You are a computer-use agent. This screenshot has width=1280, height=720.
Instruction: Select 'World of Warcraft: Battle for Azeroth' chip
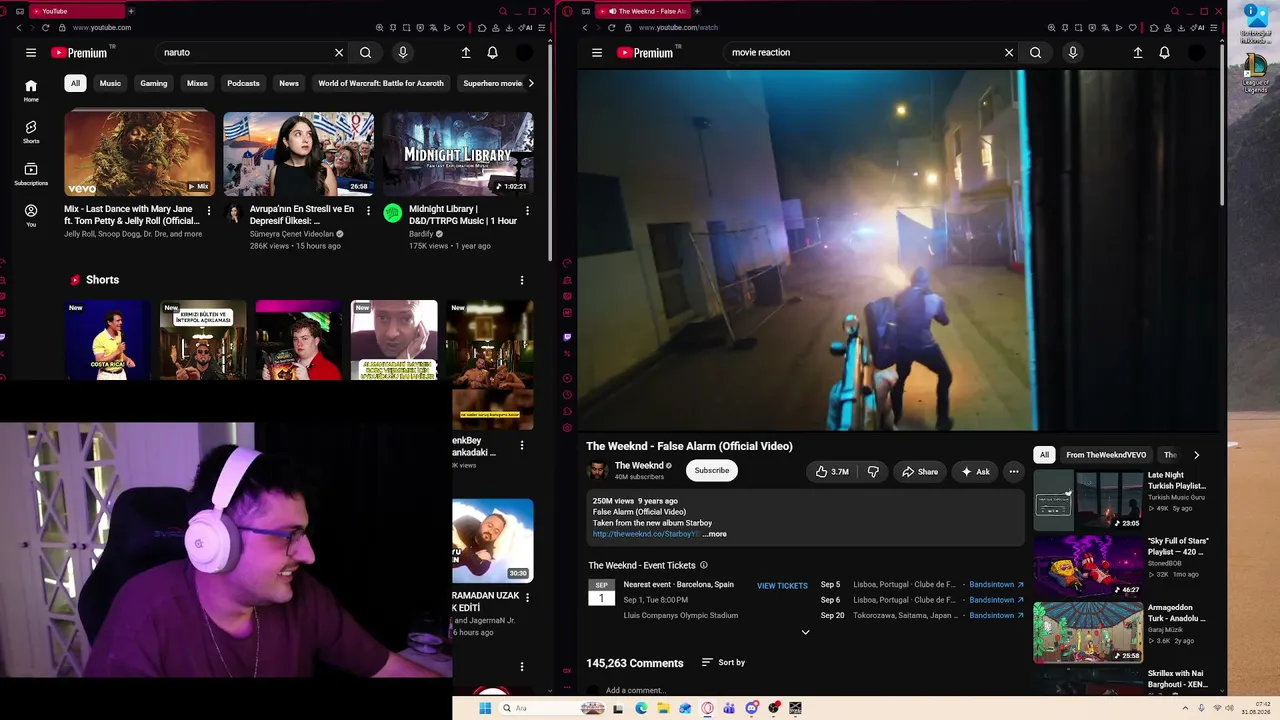point(381,83)
